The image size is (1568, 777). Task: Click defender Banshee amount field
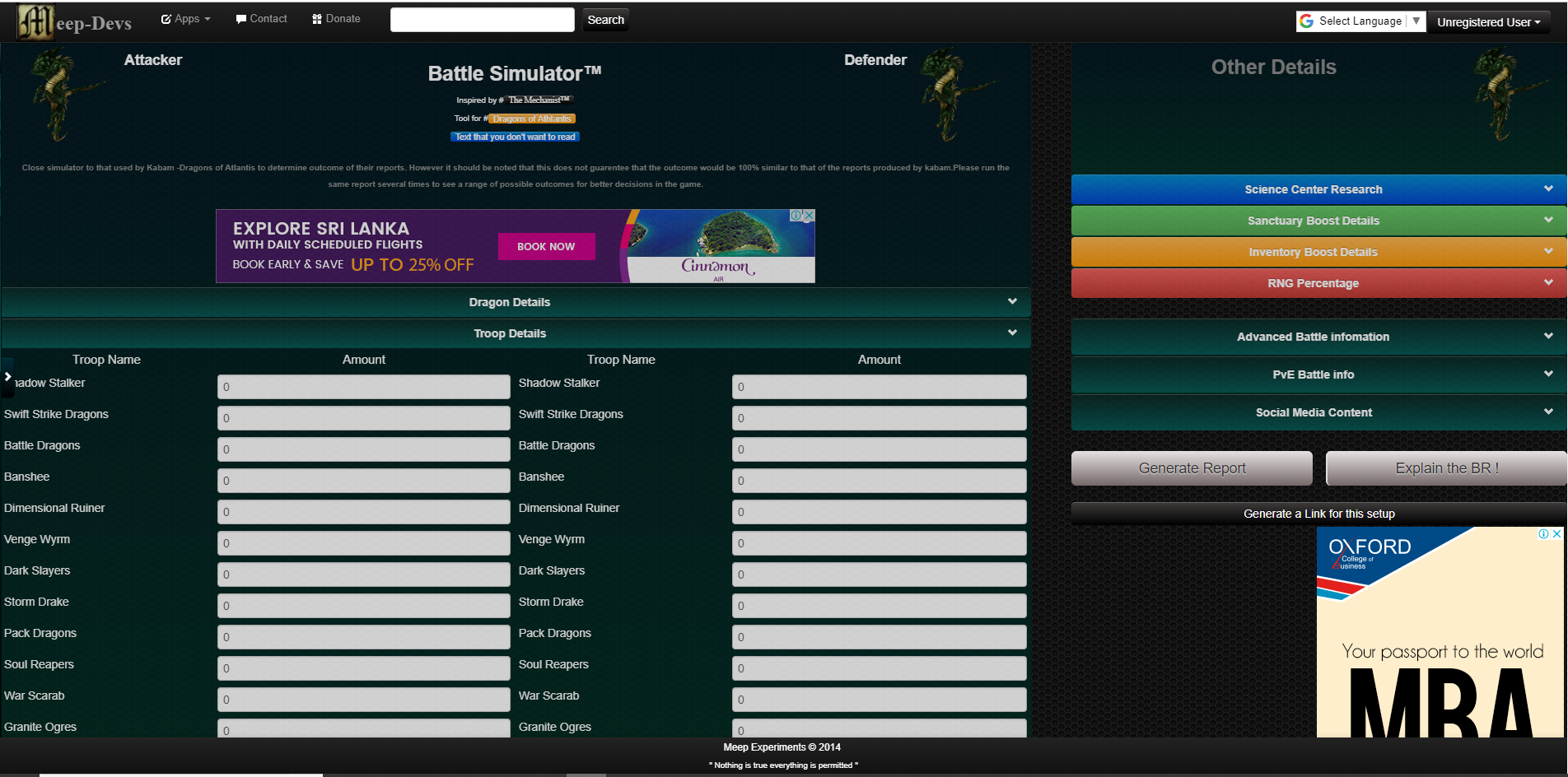[879, 481]
